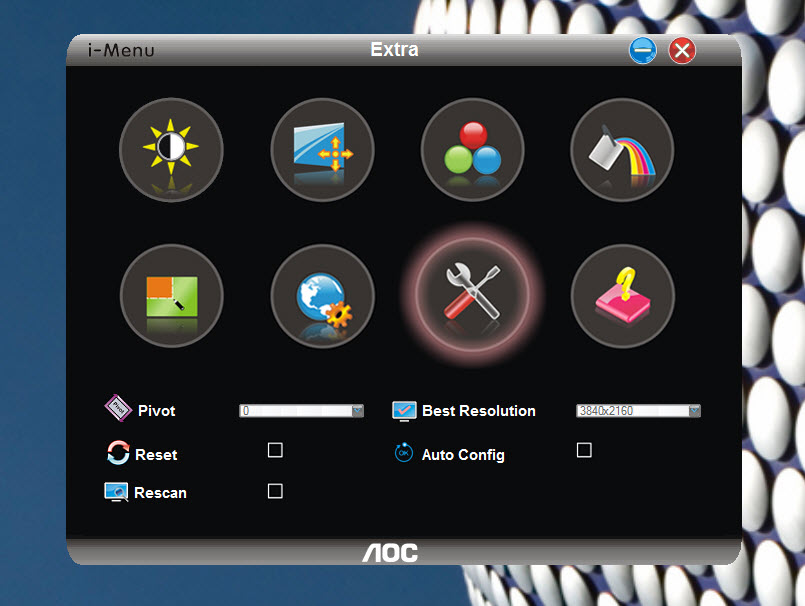
Task: Click the Auto Config label text
Action: pyautogui.click(x=463, y=455)
